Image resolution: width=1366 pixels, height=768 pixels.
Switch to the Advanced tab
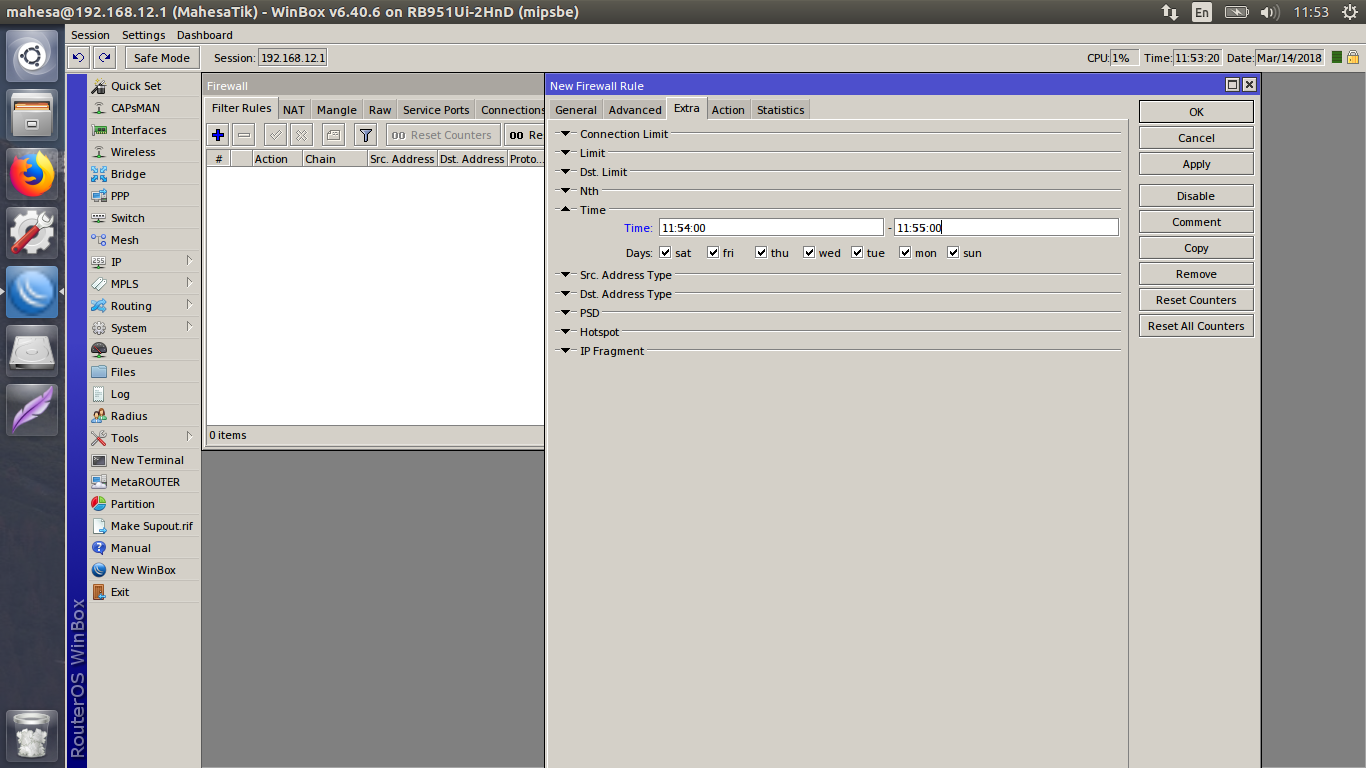(x=635, y=110)
